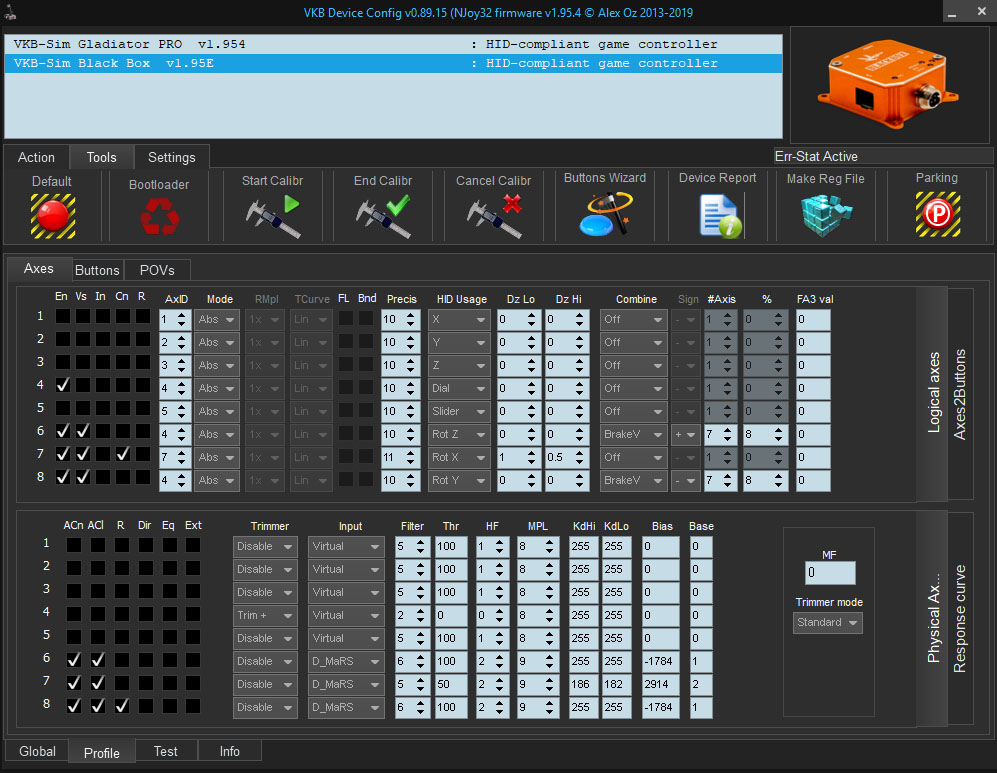Enable En checkbox for logical axis 1

(x=62, y=316)
